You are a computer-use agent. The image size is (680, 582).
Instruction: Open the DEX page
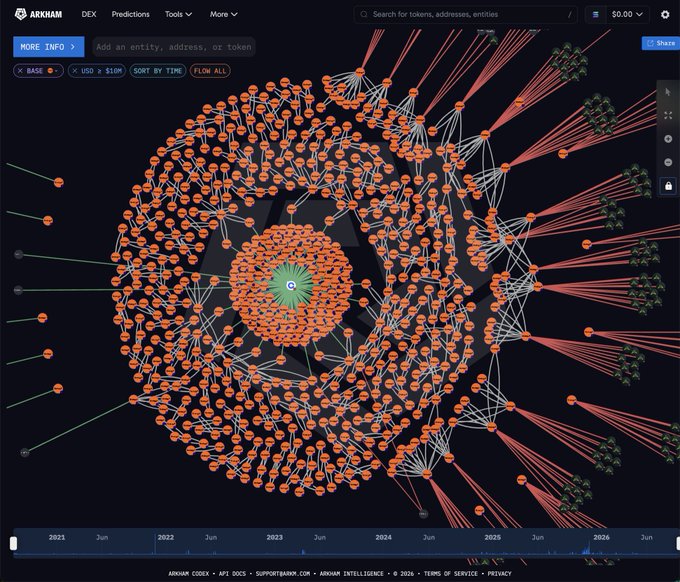click(89, 14)
